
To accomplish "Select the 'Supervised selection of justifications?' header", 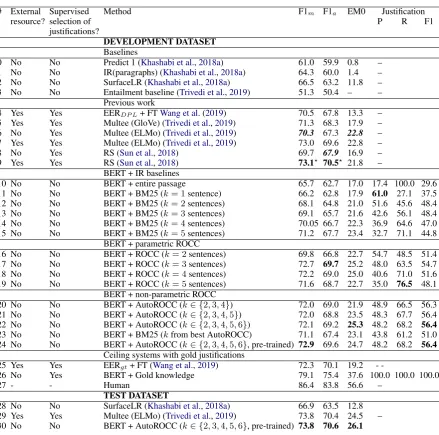I will click(x=74, y=21).
